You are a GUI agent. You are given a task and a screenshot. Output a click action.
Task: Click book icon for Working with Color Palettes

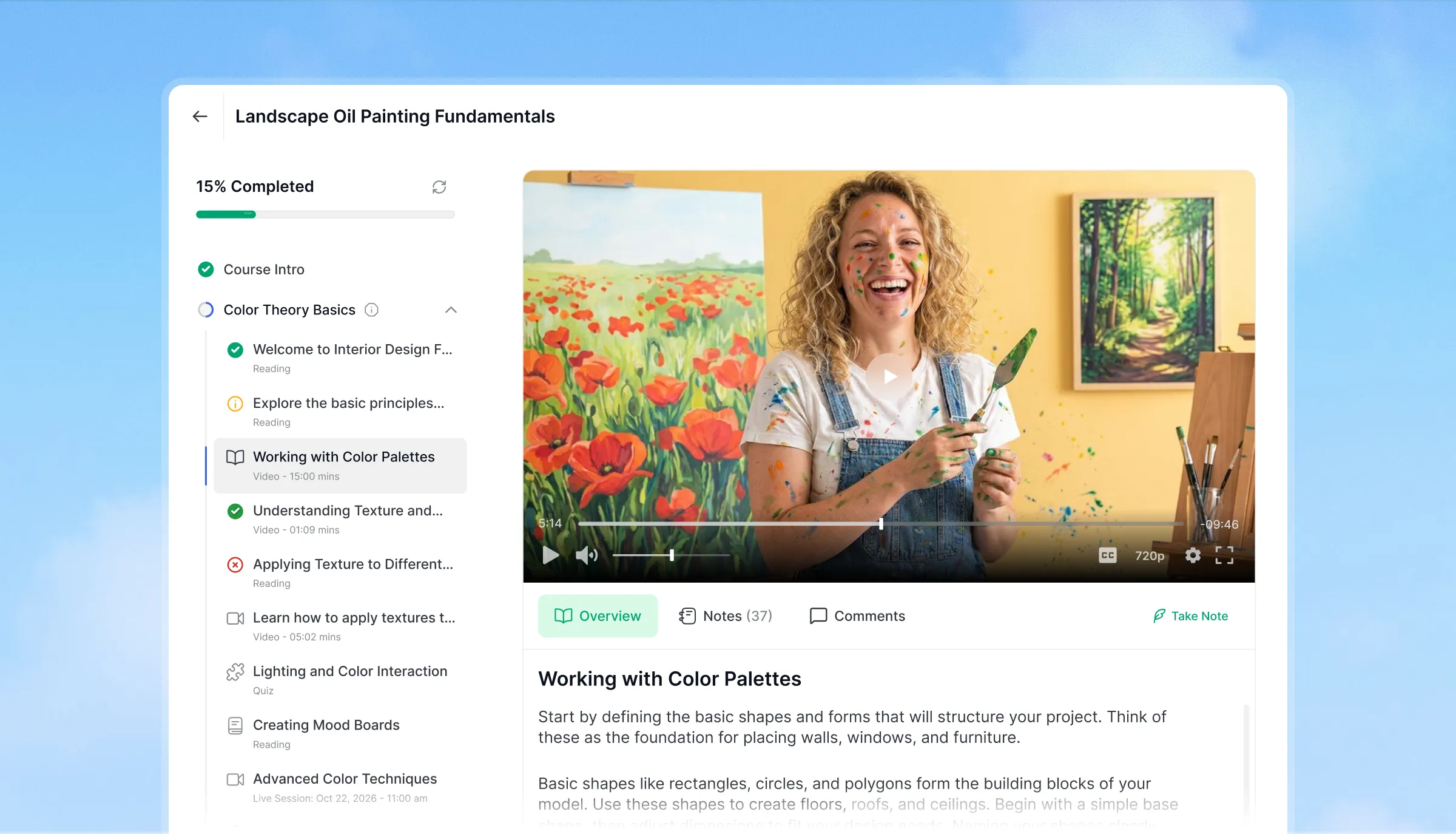point(235,457)
